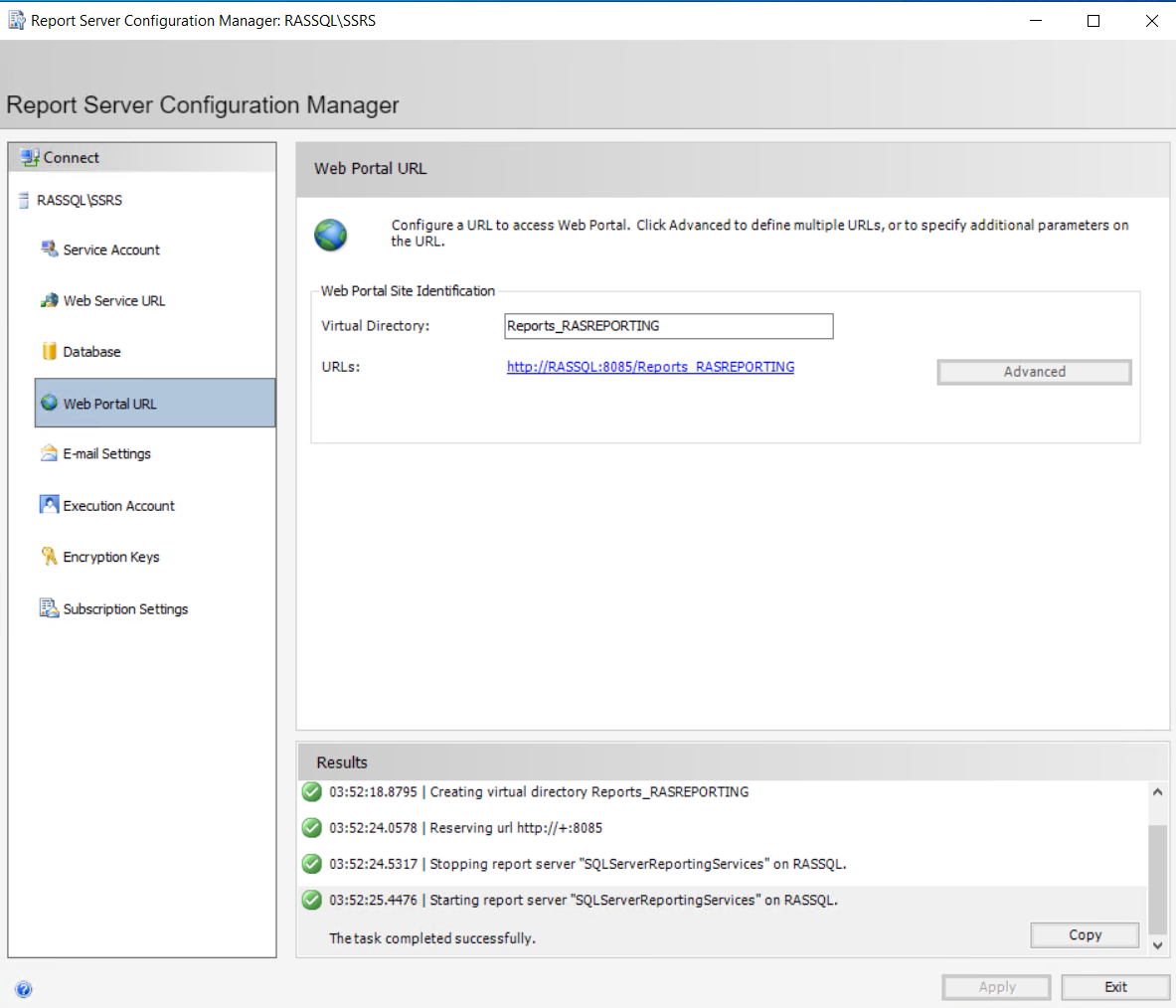This screenshot has height=1008, width=1176.
Task: Click the Connect server icon
Action: click(x=30, y=157)
